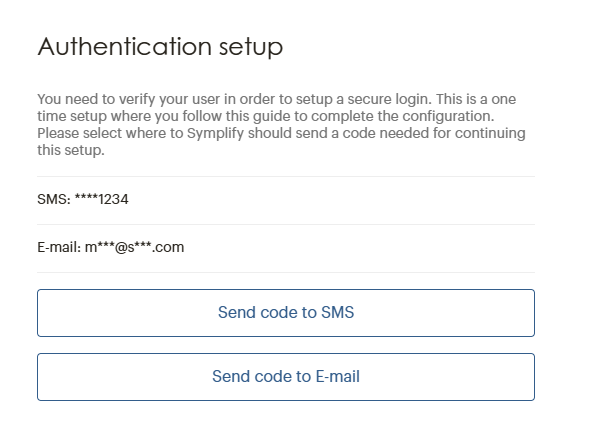Image resolution: width=605 pixels, height=438 pixels.
Task: Click the word "setup" in the title
Action: click(x=247, y=47)
